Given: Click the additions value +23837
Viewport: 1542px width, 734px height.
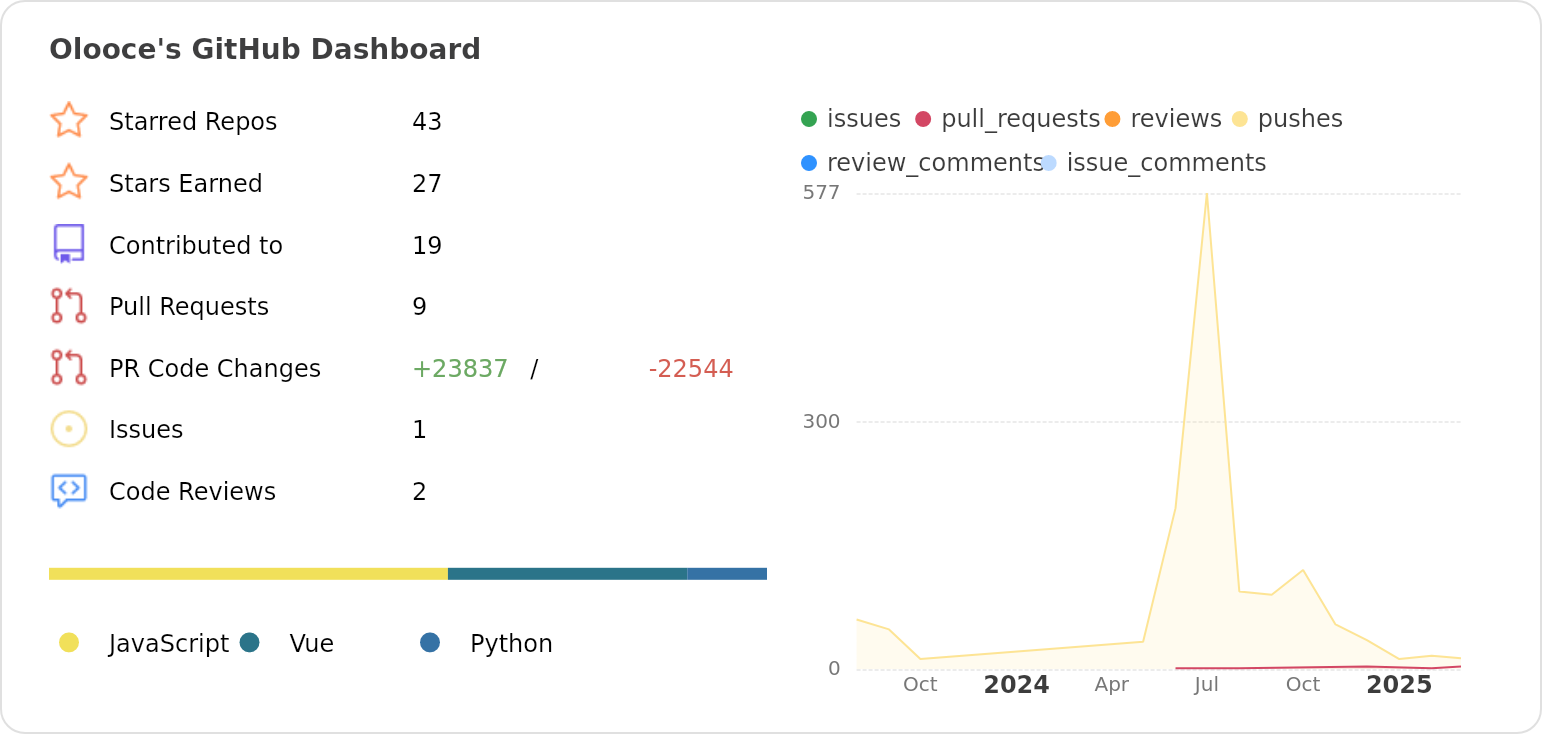Looking at the screenshot, I should [x=460, y=369].
